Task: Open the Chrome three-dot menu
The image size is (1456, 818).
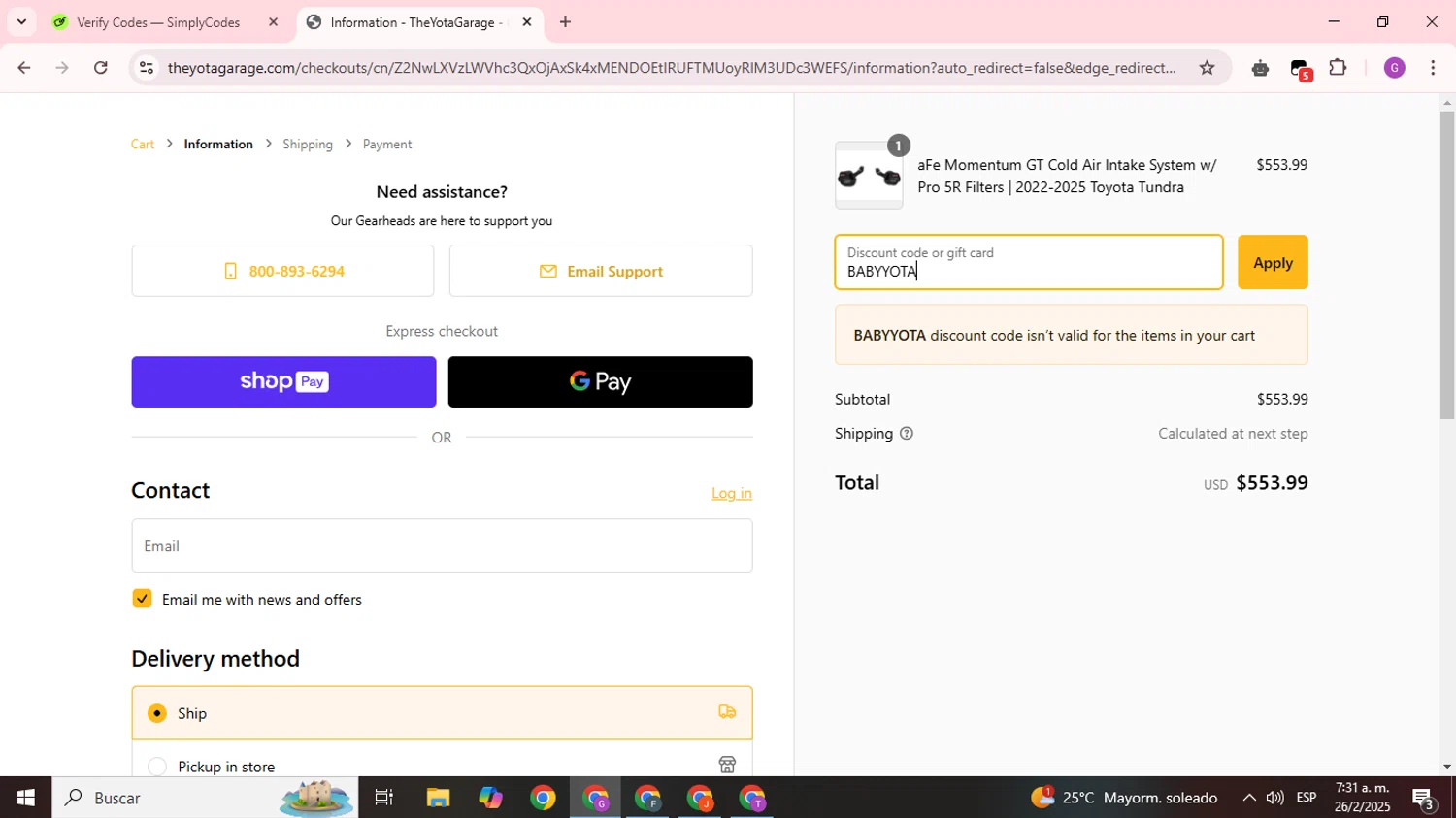Action: pyautogui.click(x=1434, y=68)
